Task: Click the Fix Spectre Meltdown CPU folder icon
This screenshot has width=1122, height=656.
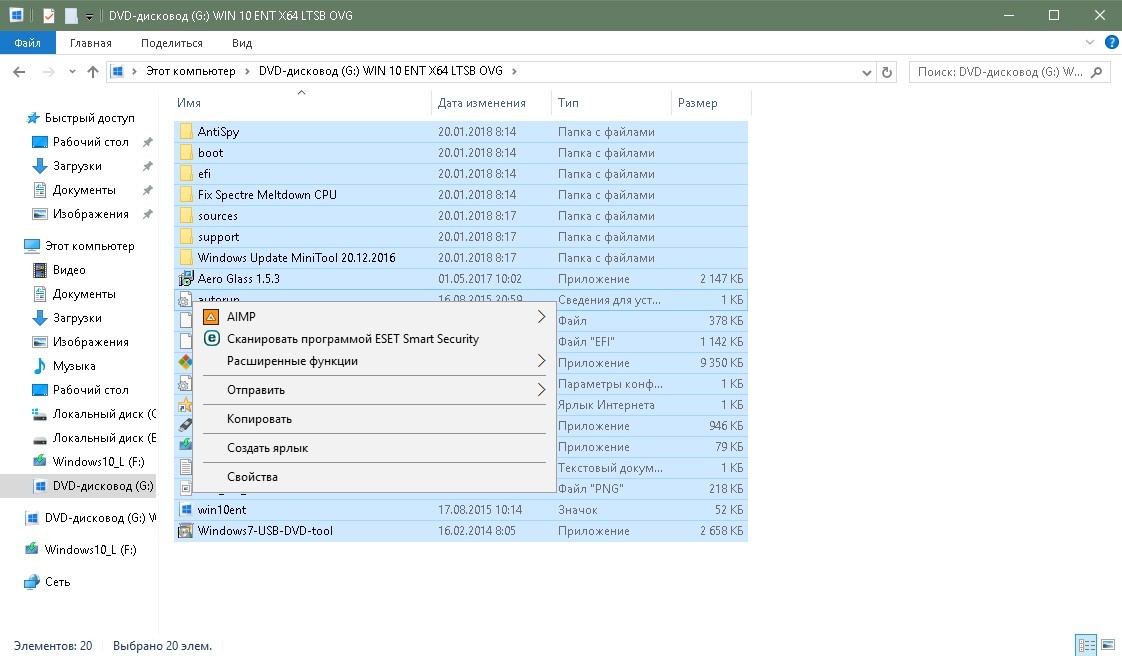Action: 186,195
